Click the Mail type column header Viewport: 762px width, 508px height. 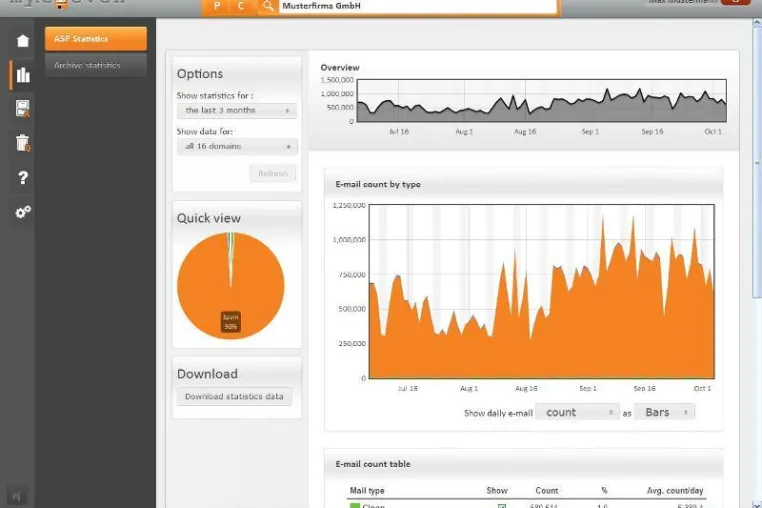[367, 490]
